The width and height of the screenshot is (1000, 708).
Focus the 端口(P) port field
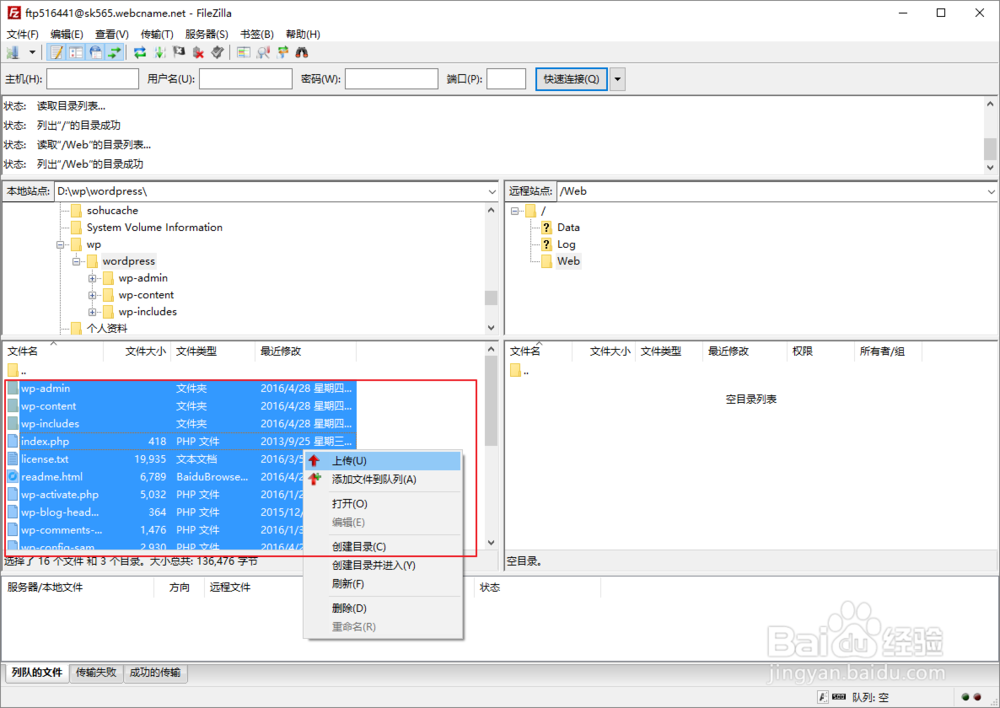(x=506, y=79)
